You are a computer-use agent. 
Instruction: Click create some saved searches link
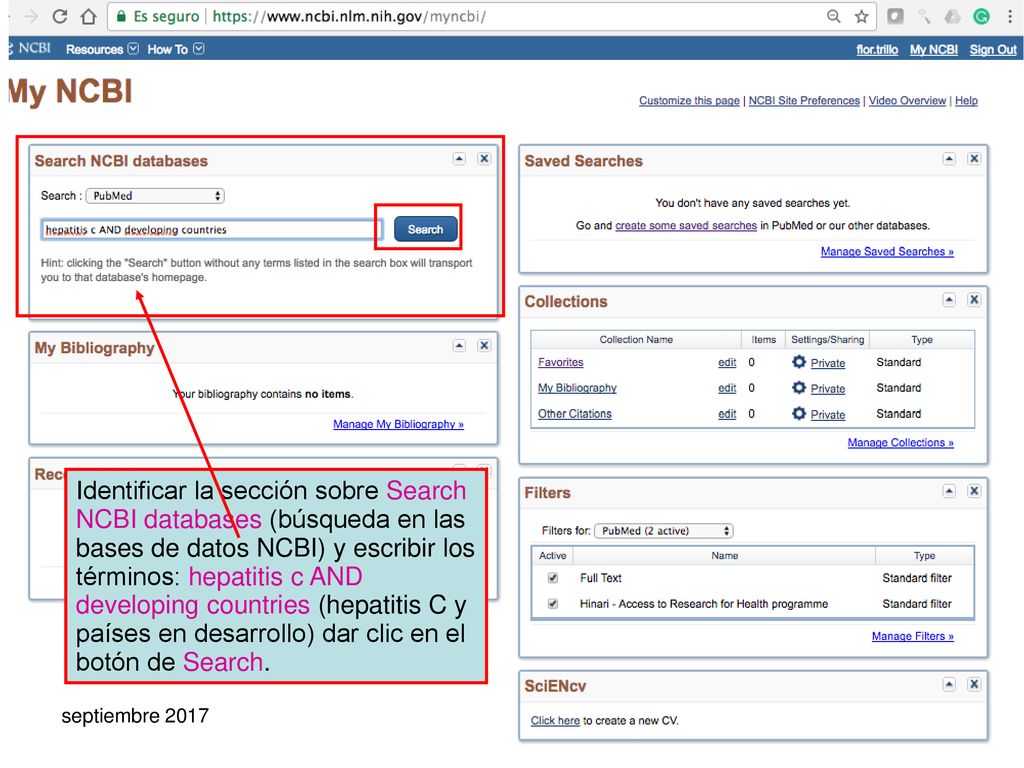point(686,225)
